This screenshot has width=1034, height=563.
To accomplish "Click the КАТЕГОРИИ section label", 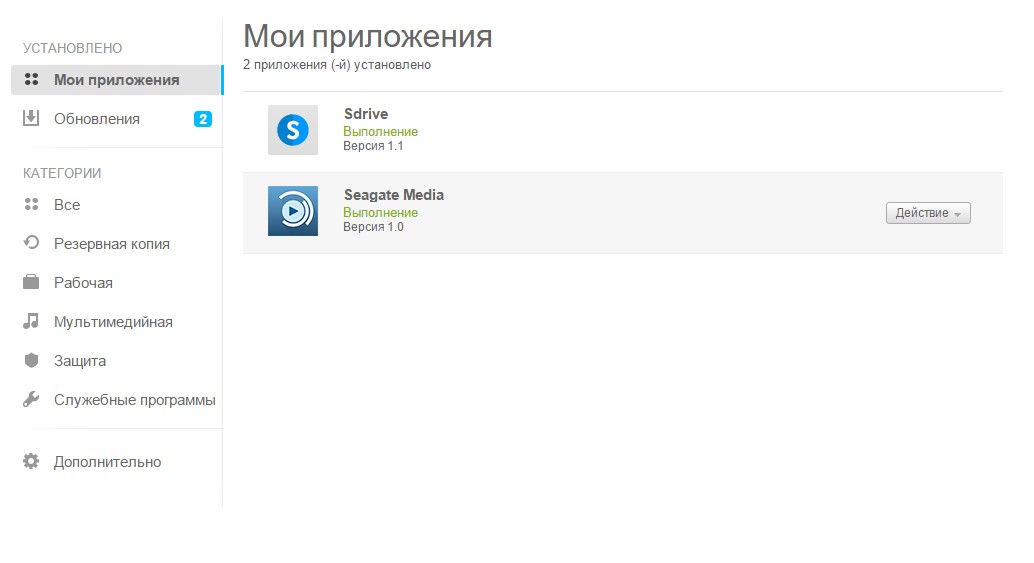I will [x=62, y=173].
